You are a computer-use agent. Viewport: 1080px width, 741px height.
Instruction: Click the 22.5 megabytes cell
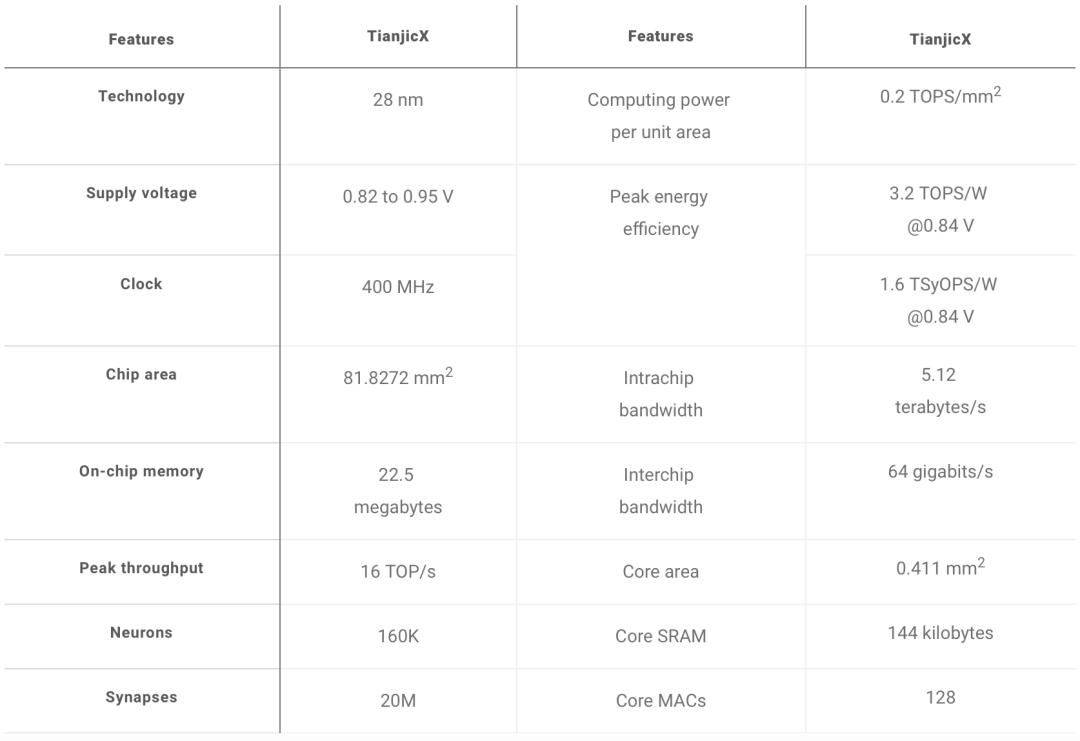pyautogui.click(x=397, y=491)
